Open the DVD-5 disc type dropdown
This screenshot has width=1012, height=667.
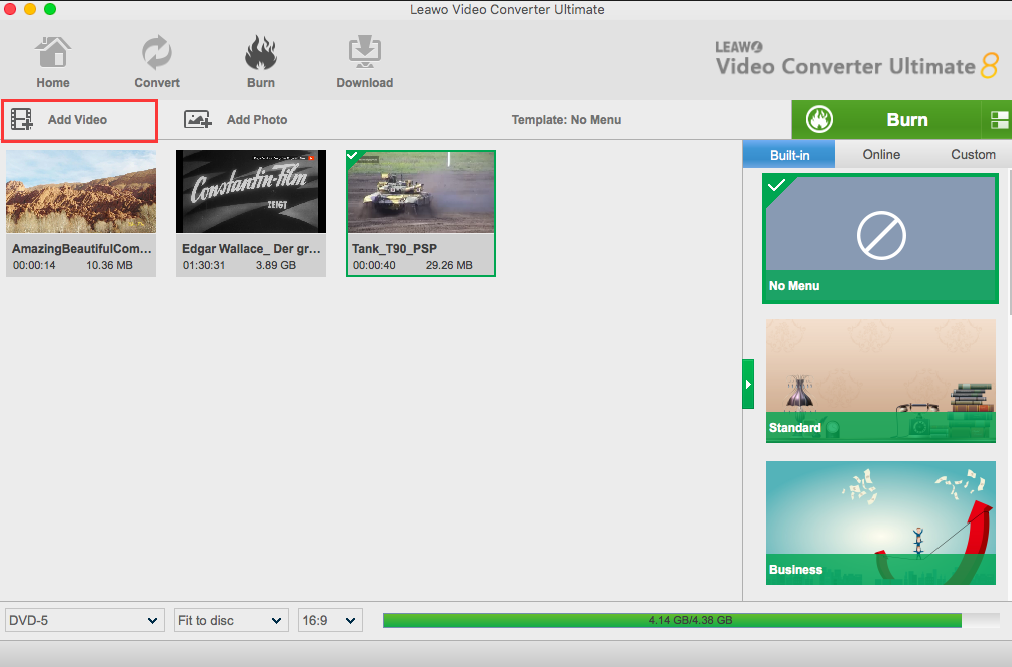tap(85, 621)
